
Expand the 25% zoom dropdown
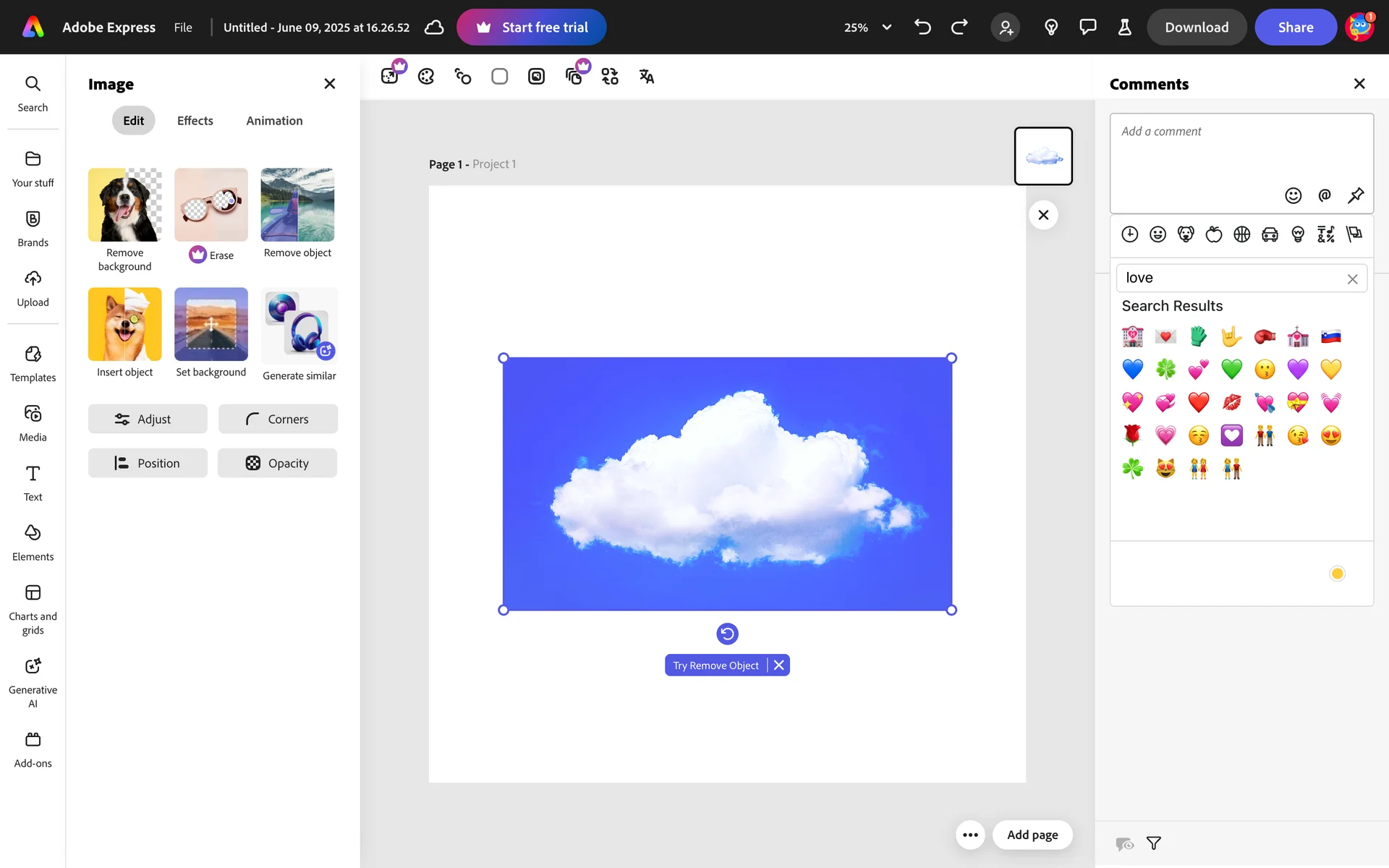point(886,27)
